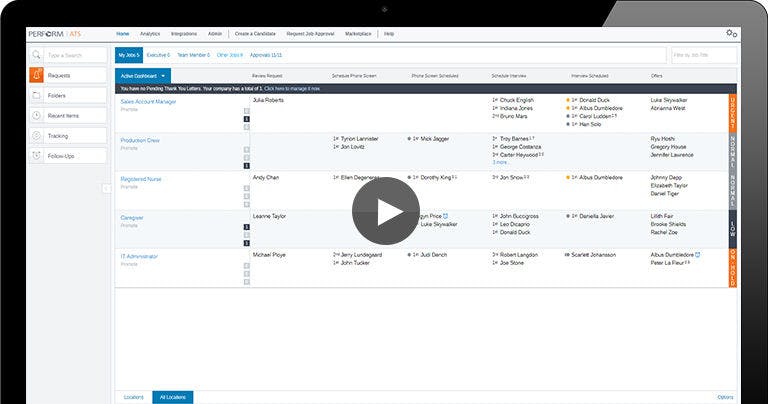
Task: Toggle top dark box in Caregiver row
Action: click(x=246, y=227)
